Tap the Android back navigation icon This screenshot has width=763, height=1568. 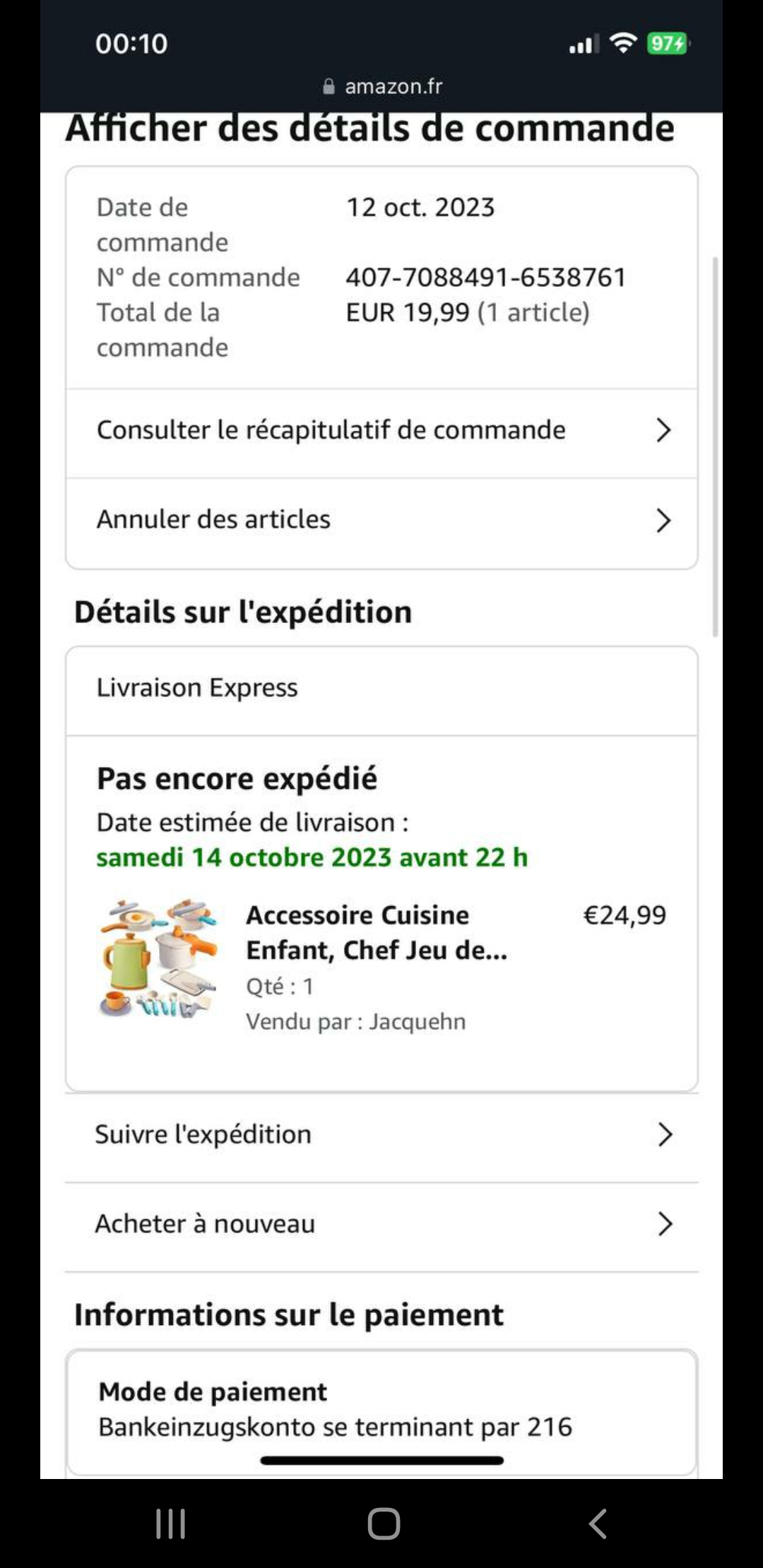coord(598,1524)
